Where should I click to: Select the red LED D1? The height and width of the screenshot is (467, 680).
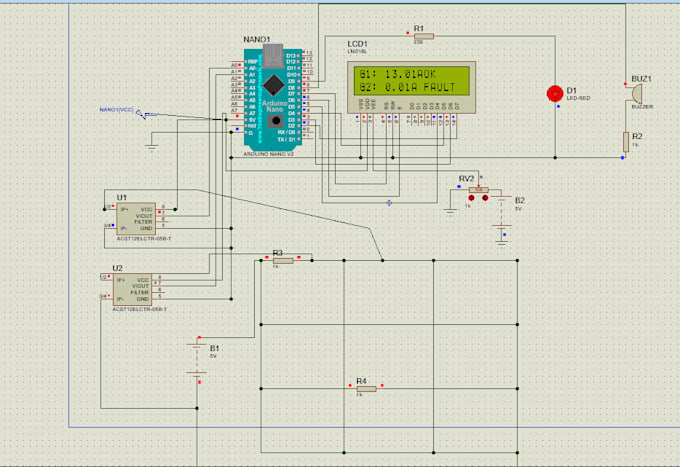click(x=555, y=94)
